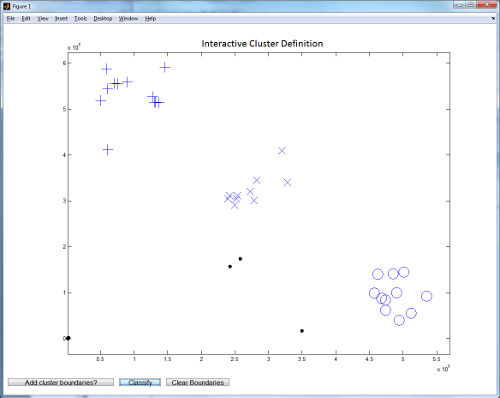Click the black dot at the origin
This screenshot has width=500, height=398.
pos(68,338)
